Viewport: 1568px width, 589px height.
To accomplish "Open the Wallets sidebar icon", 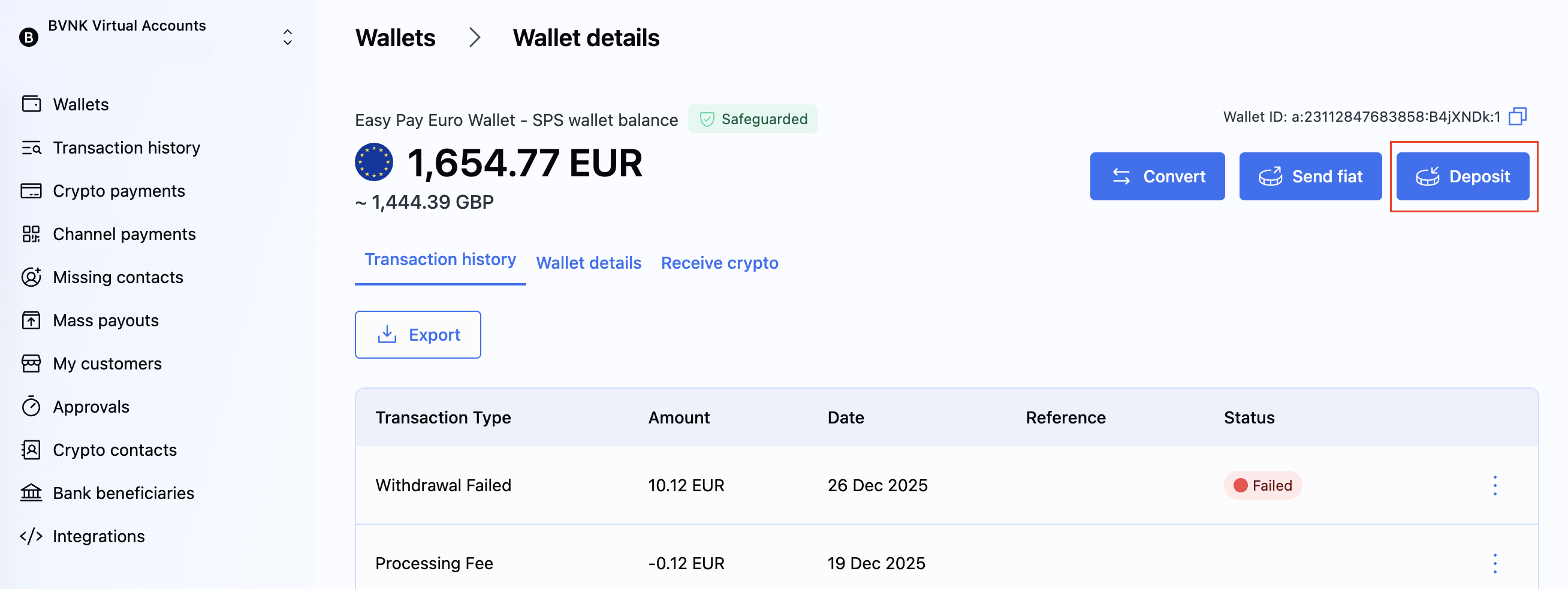I will (31, 104).
